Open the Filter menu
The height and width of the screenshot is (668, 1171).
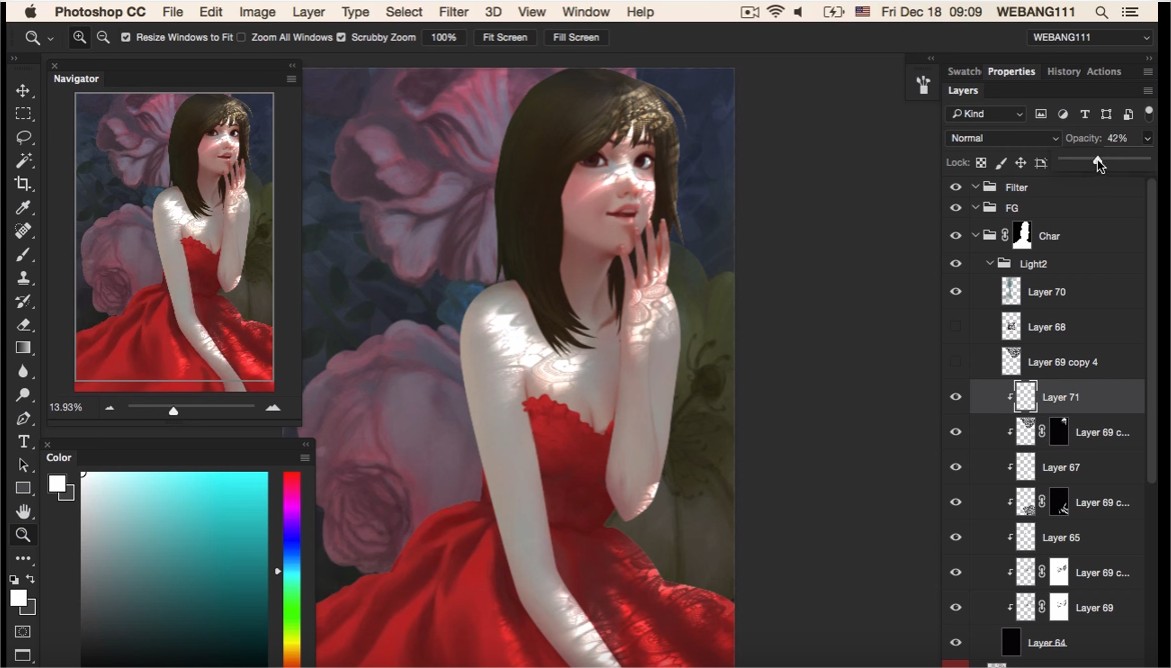453,12
